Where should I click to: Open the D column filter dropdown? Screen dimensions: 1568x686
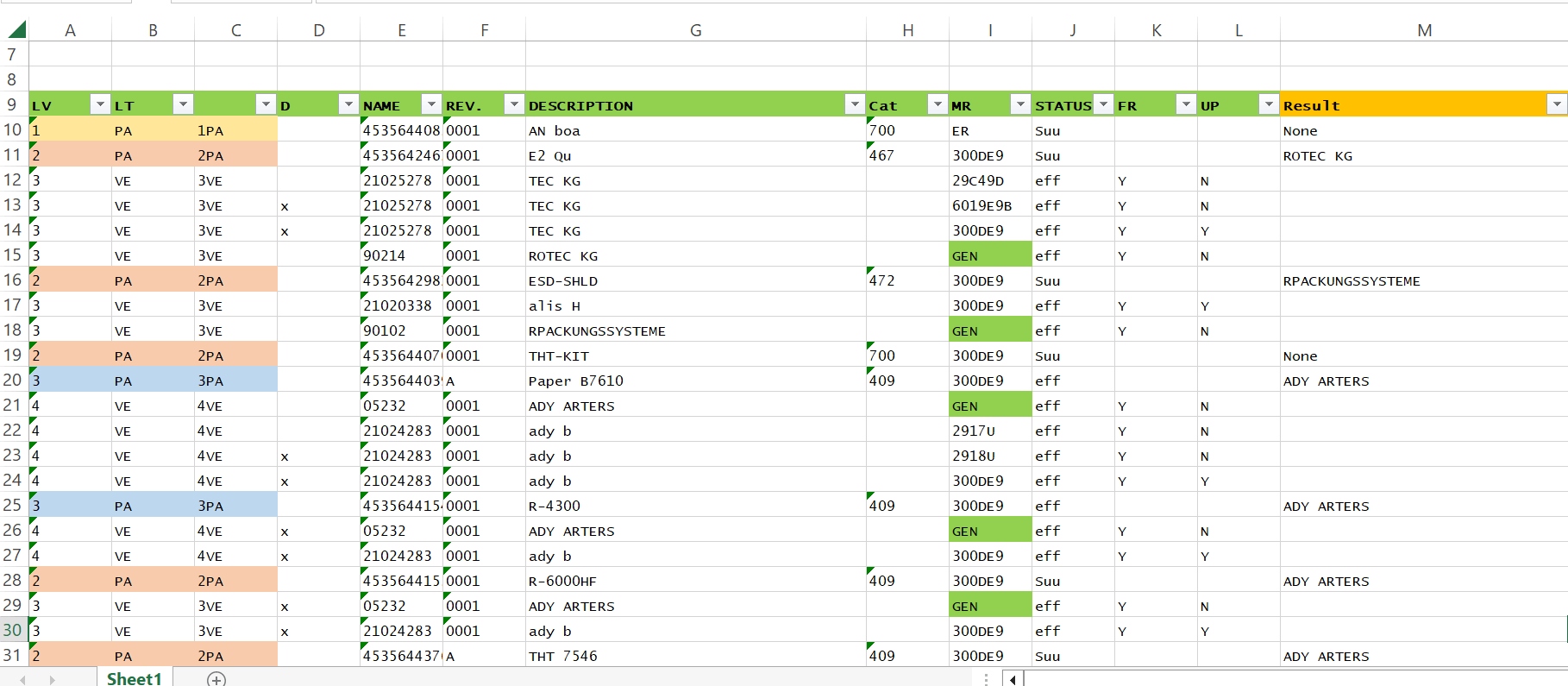pyautogui.click(x=348, y=104)
